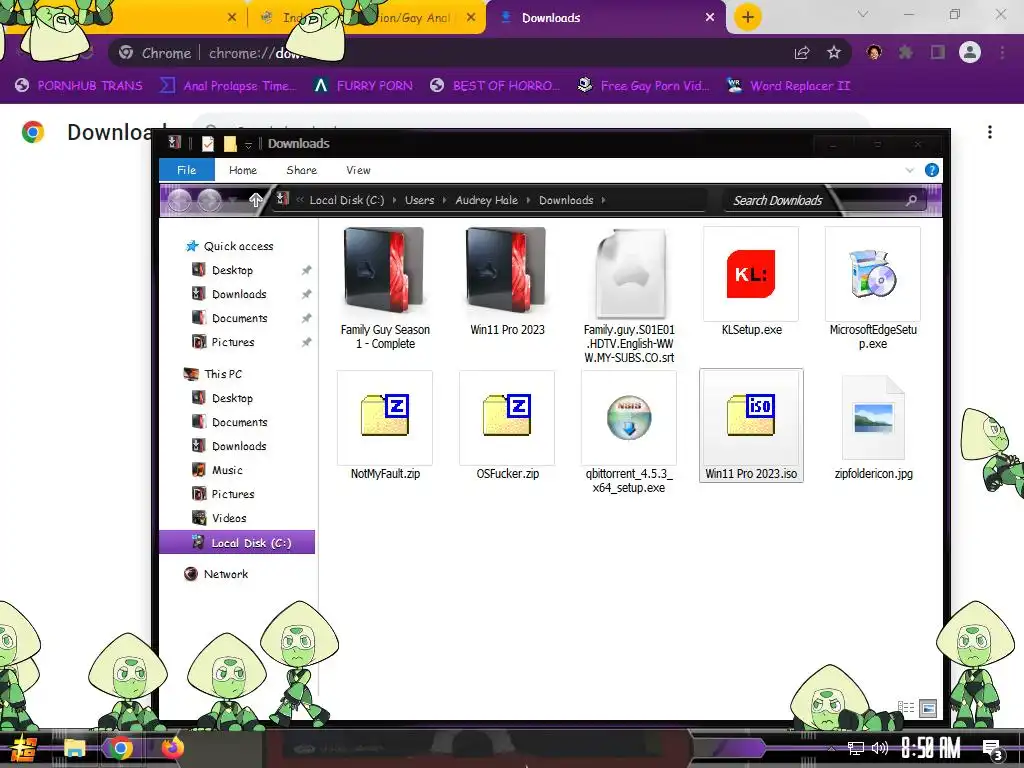Click Local Disk (C:) in address breadcrumb

click(x=347, y=200)
